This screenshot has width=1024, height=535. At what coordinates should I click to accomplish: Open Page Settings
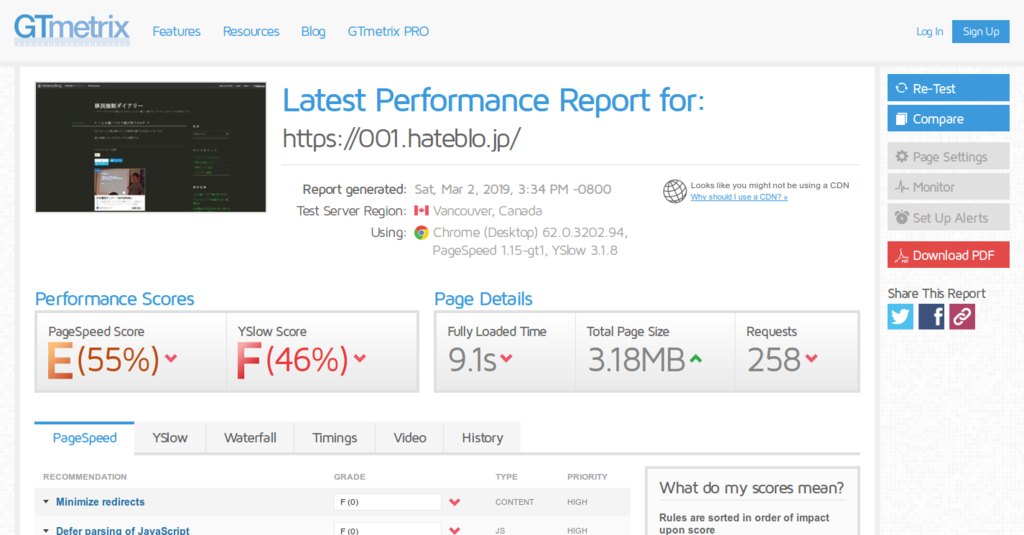click(948, 157)
